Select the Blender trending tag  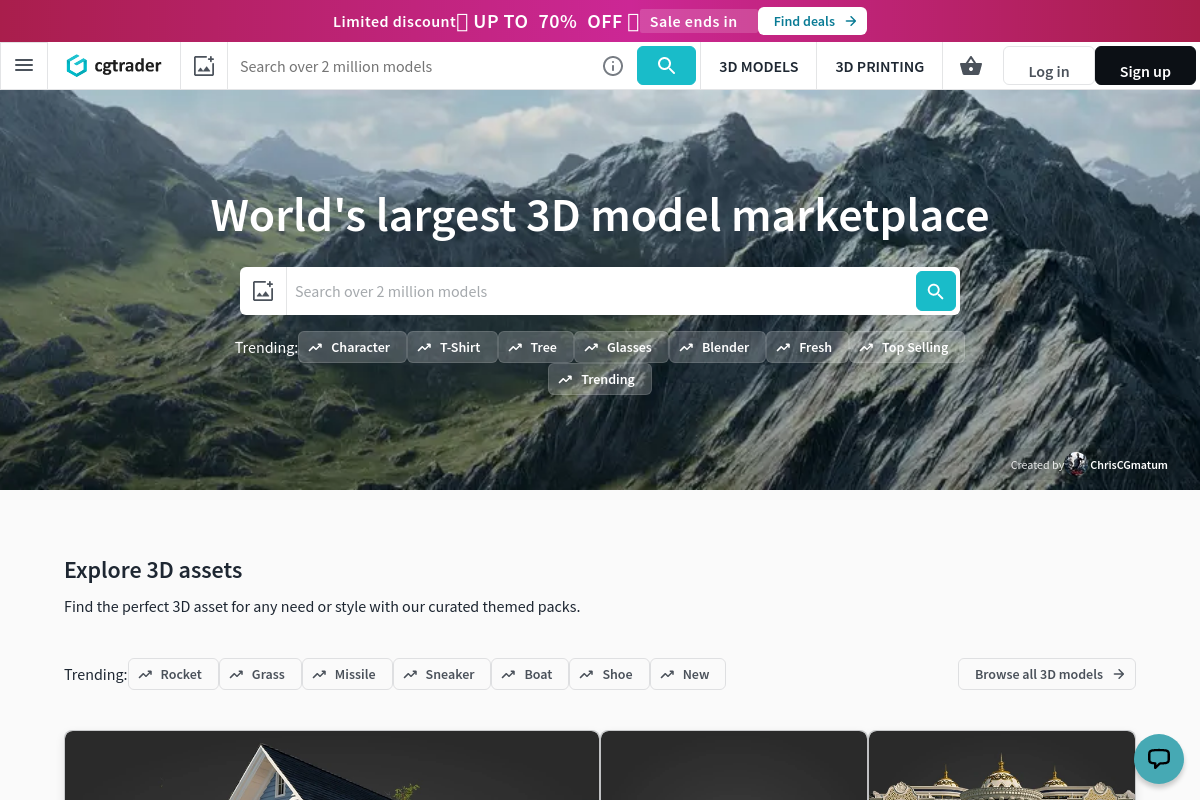tap(717, 347)
